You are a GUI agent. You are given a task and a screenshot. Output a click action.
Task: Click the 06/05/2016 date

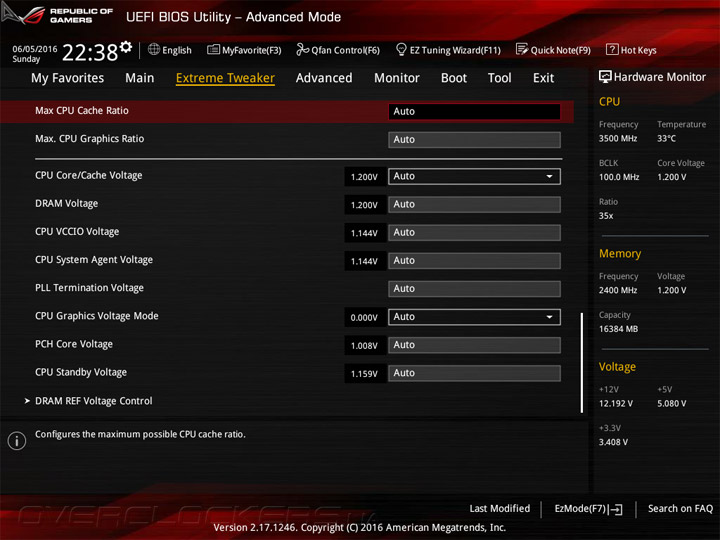click(34, 49)
